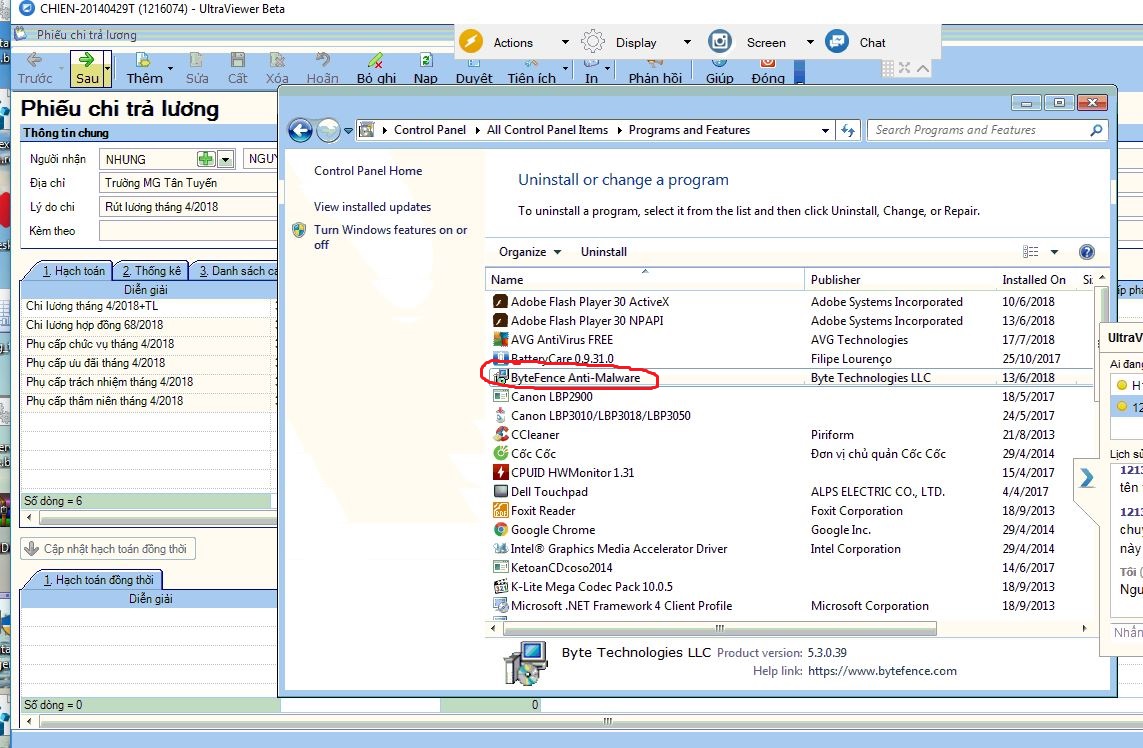Open the dropdown arrow next to Thêm
Image resolution: width=1143 pixels, height=748 pixels.
click(171, 69)
